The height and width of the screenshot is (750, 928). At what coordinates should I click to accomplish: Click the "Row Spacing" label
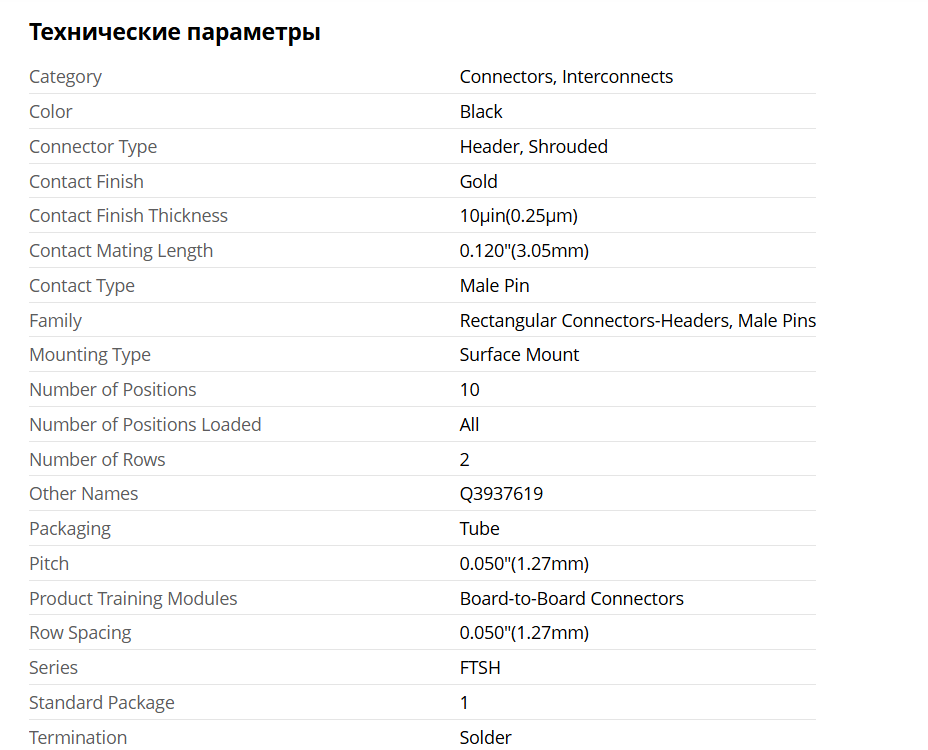80,633
